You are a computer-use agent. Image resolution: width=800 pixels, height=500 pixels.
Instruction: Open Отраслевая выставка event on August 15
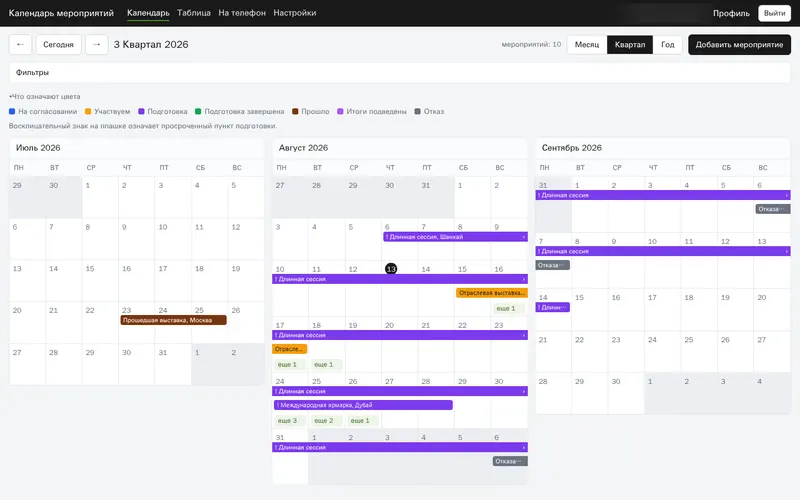pos(492,293)
